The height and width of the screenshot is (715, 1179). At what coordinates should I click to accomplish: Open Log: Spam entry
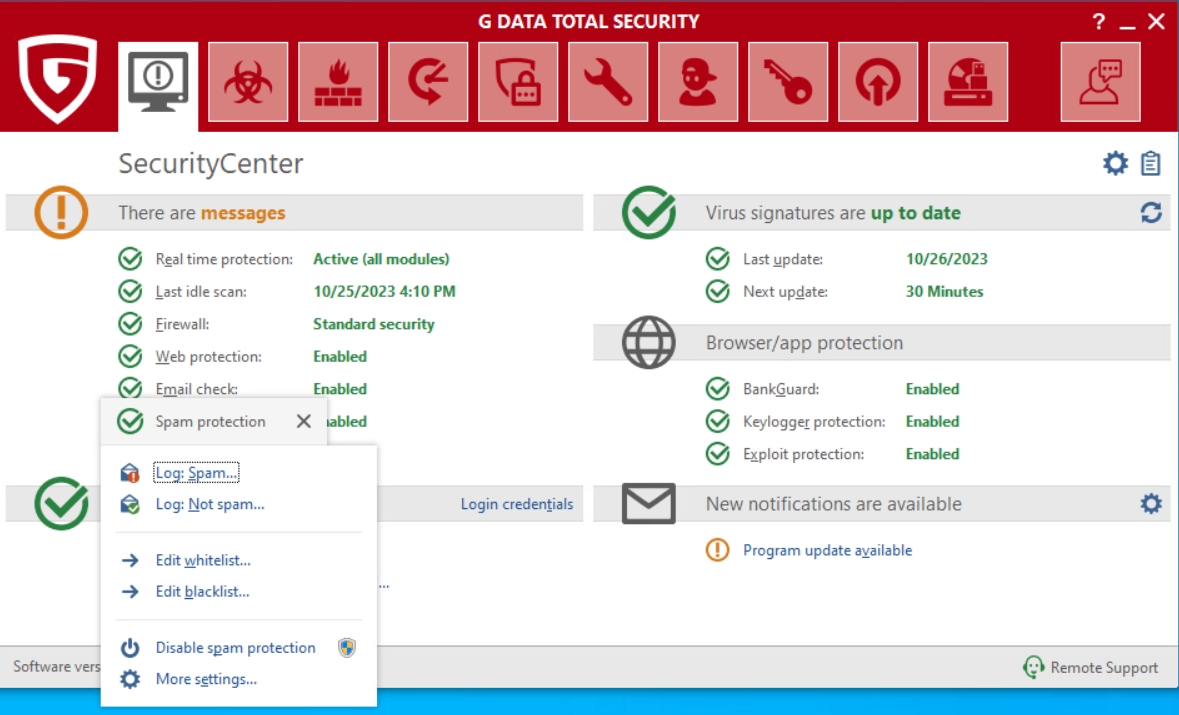(196, 473)
